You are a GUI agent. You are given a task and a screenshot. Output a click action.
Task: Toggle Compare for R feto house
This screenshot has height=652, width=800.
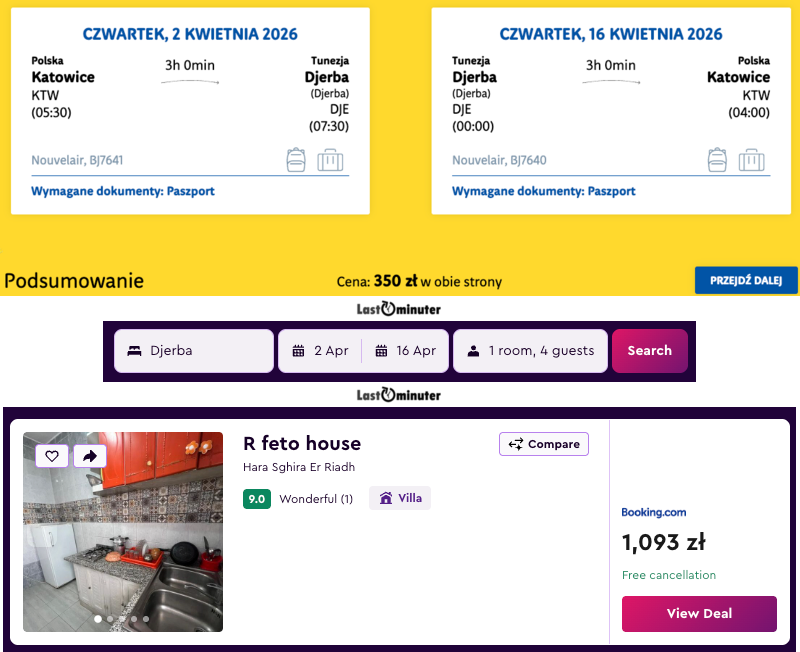coord(544,444)
